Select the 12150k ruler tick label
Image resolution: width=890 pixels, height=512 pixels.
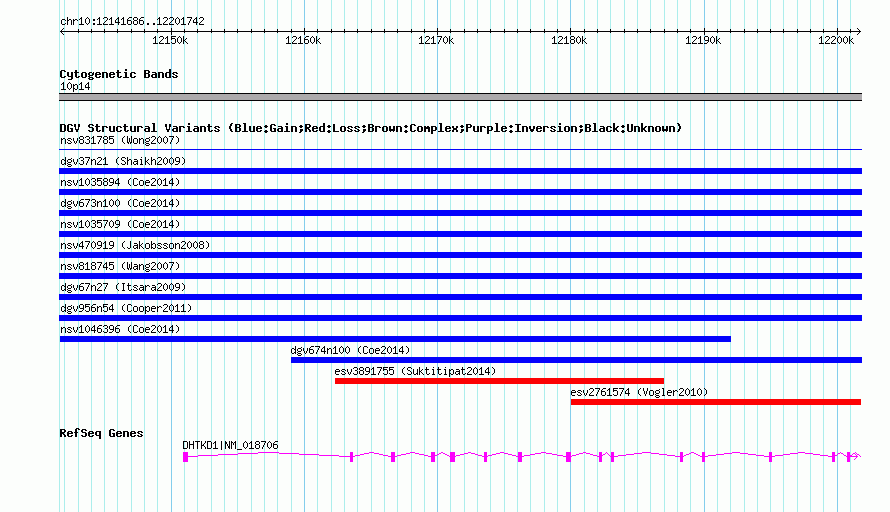pyautogui.click(x=170, y=40)
